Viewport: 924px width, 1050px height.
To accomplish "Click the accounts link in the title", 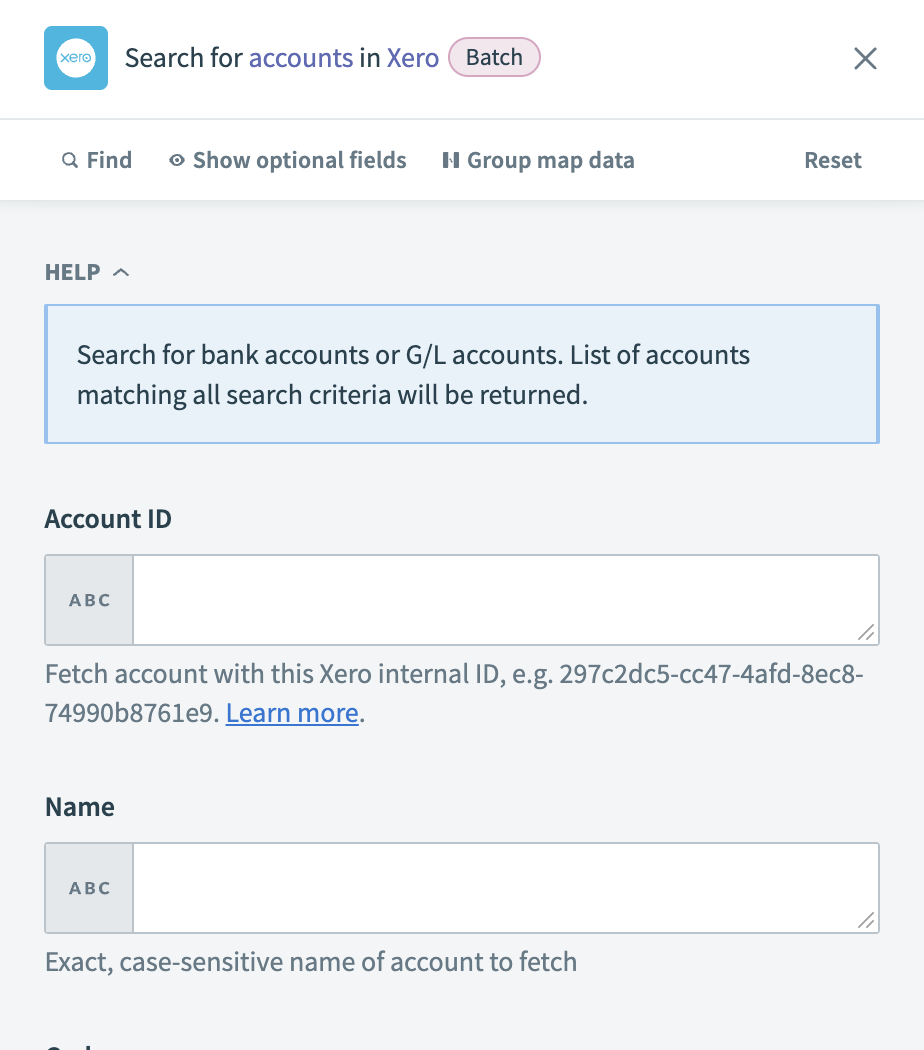I will pos(303,57).
